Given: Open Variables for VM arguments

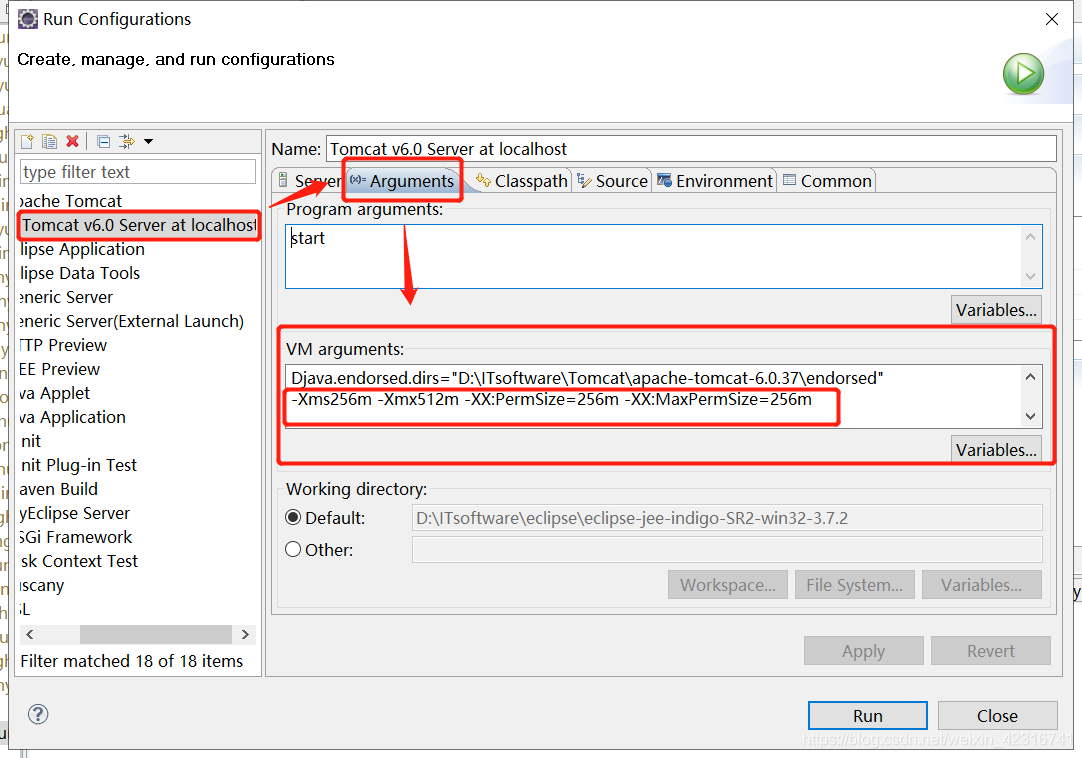Looking at the screenshot, I should tap(996, 448).
